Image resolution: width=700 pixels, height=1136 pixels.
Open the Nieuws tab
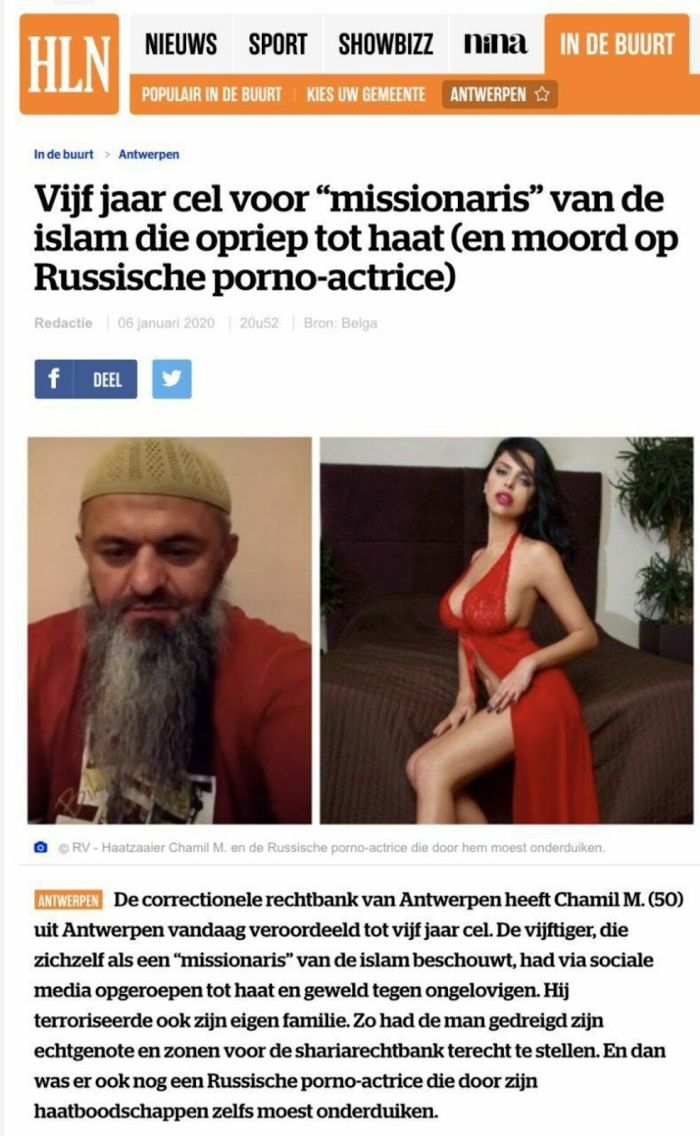click(180, 44)
